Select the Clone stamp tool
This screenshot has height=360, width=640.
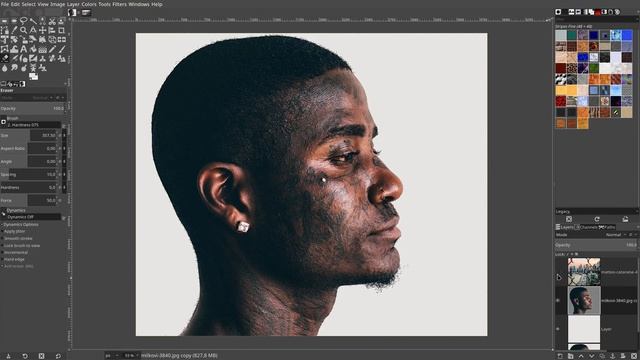(x=42, y=58)
